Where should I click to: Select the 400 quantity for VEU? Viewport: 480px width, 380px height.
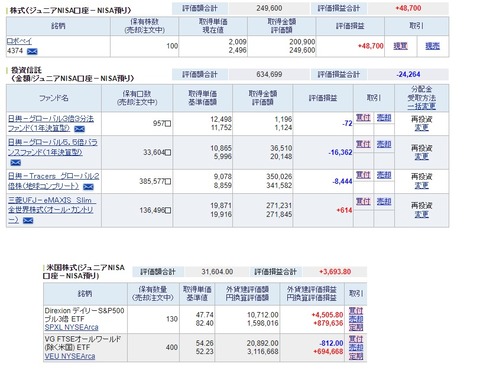[x=172, y=347]
